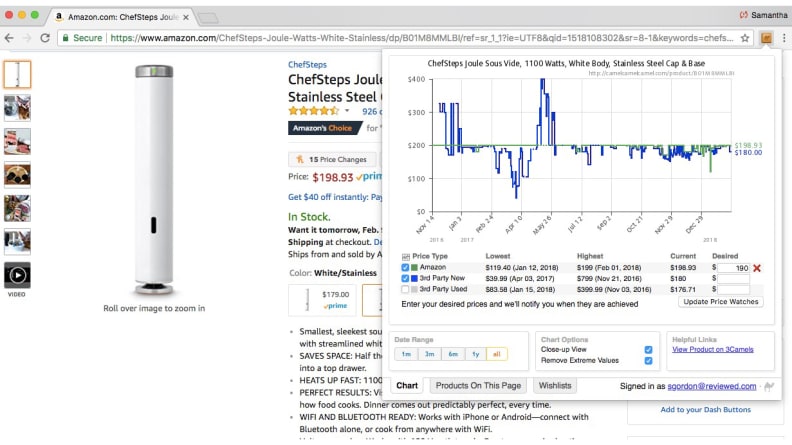
Task: Edit the Amazon desired price field
Action: (x=733, y=268)
